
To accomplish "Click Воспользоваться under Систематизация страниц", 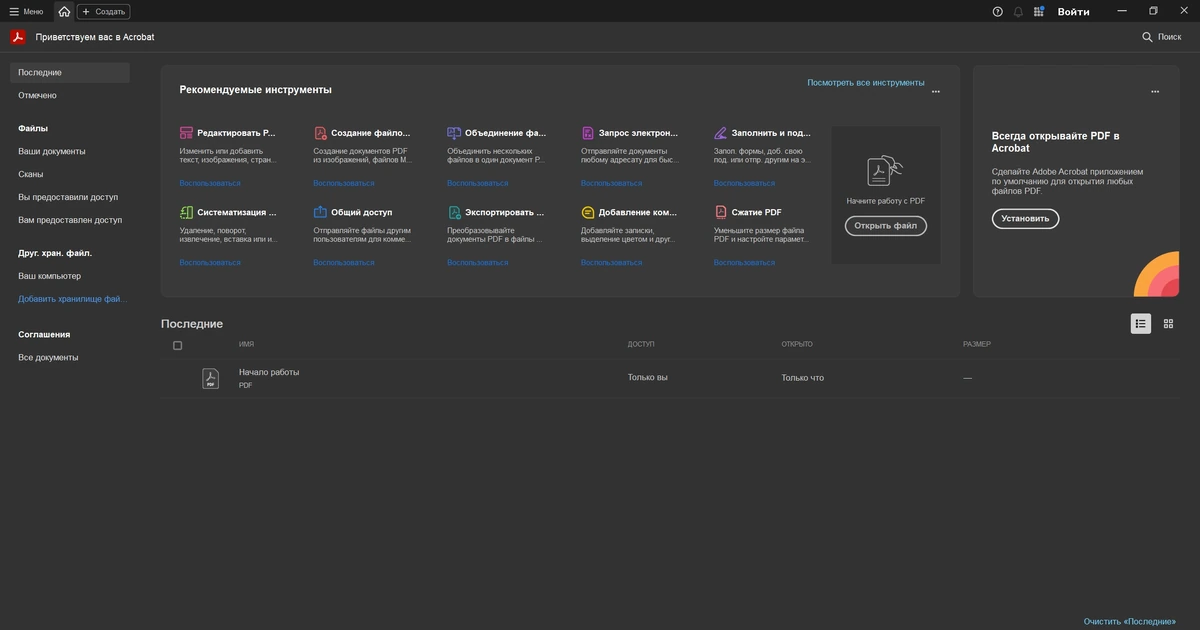I will (210, 262).
